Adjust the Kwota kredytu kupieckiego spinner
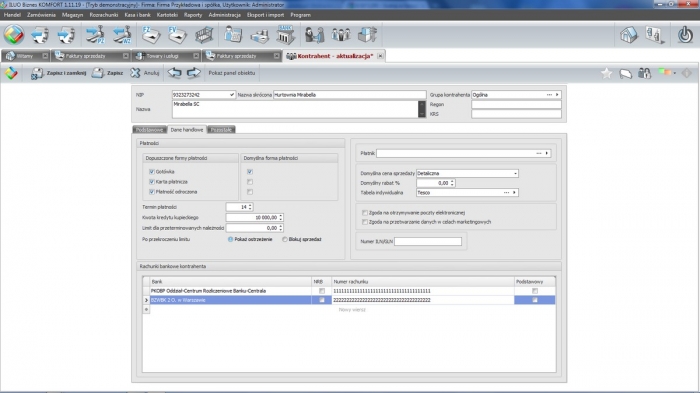Screen dimensions: 700x393 (281, 217)
